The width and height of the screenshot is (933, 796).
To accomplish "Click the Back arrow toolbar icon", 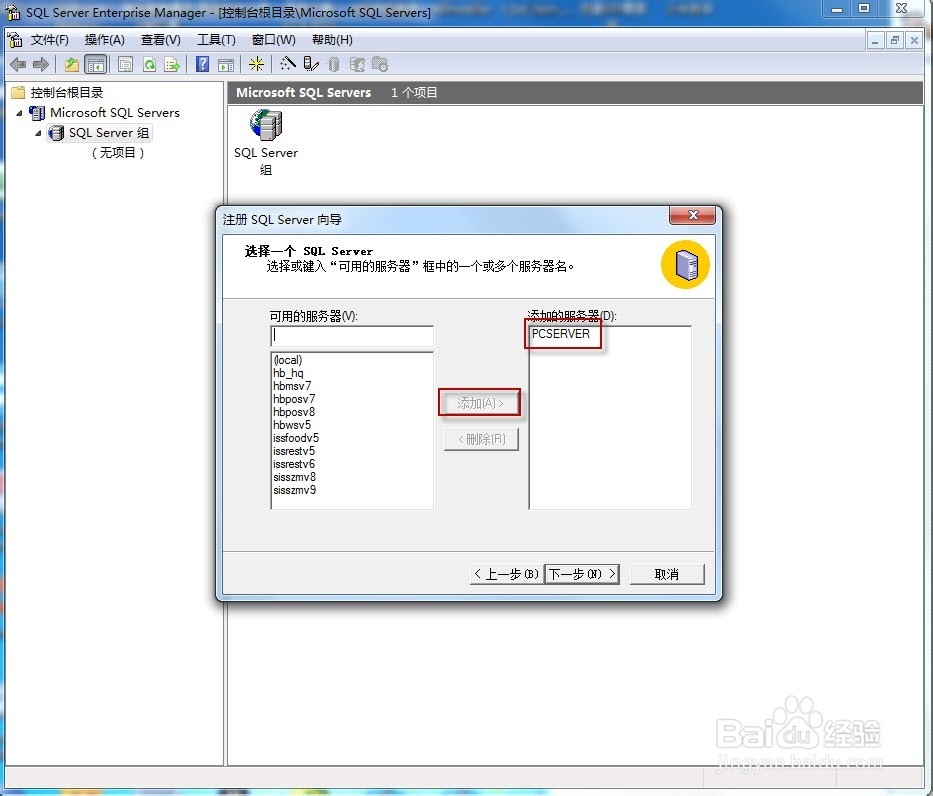I will click(18, 64).
